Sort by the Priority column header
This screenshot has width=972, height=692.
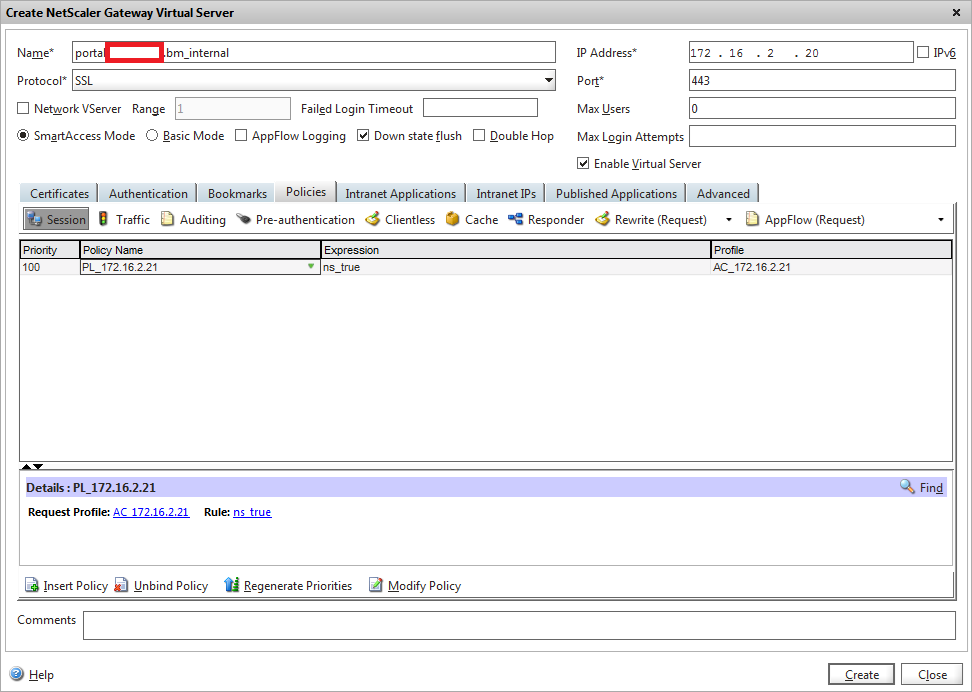[x=50, y=250]
